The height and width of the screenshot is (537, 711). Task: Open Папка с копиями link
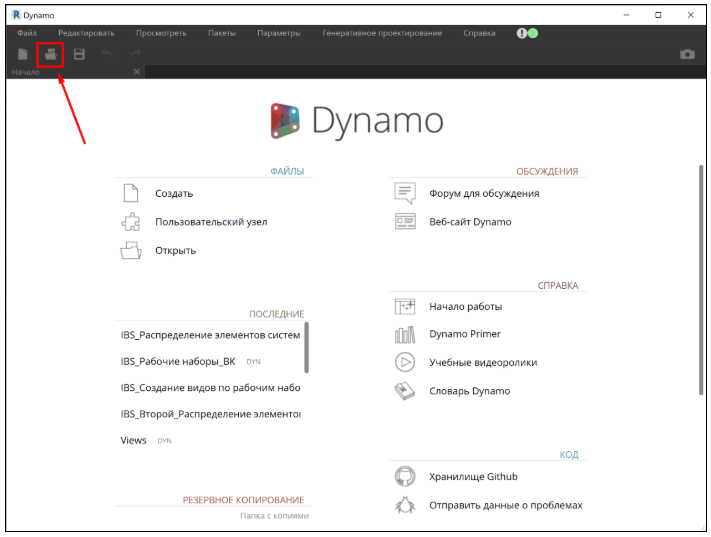(274, 516)
